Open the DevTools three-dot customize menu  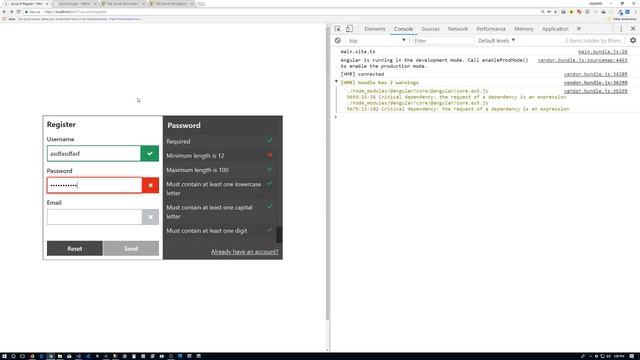tap(621, 29)
